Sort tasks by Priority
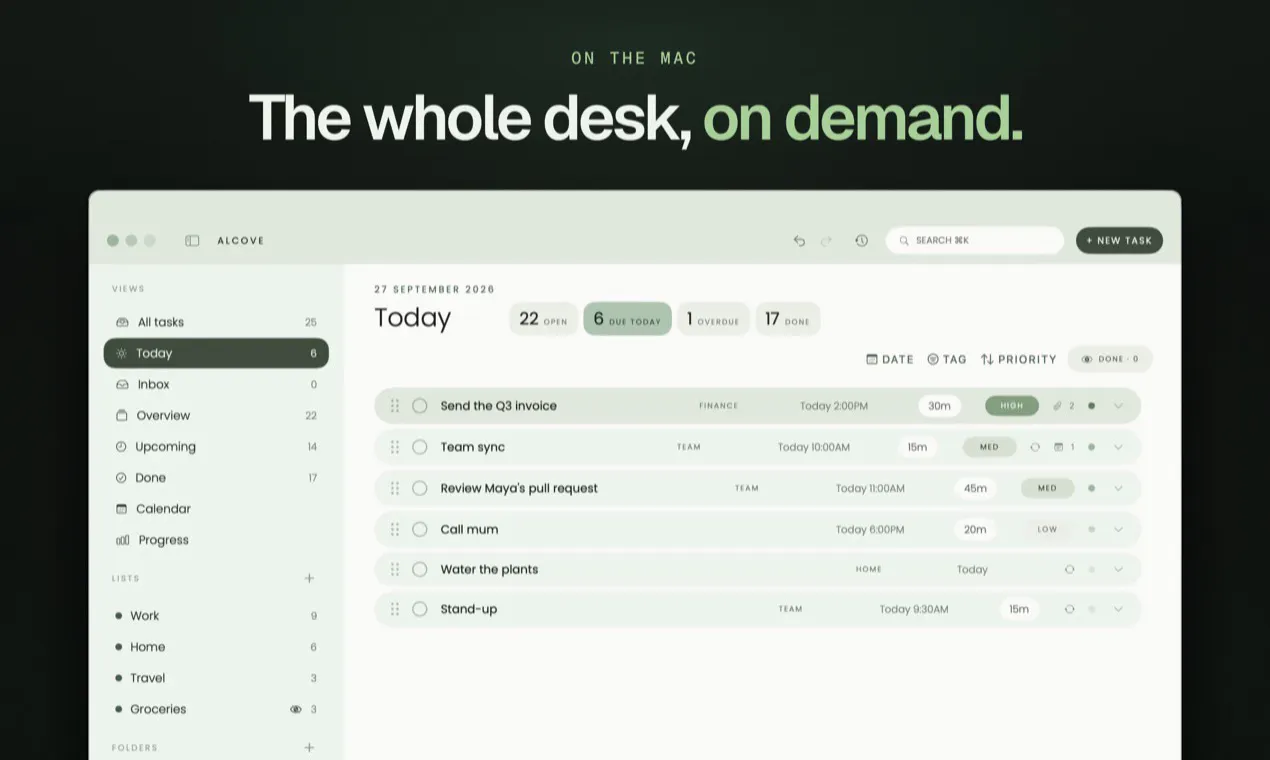 (1019, 359)
